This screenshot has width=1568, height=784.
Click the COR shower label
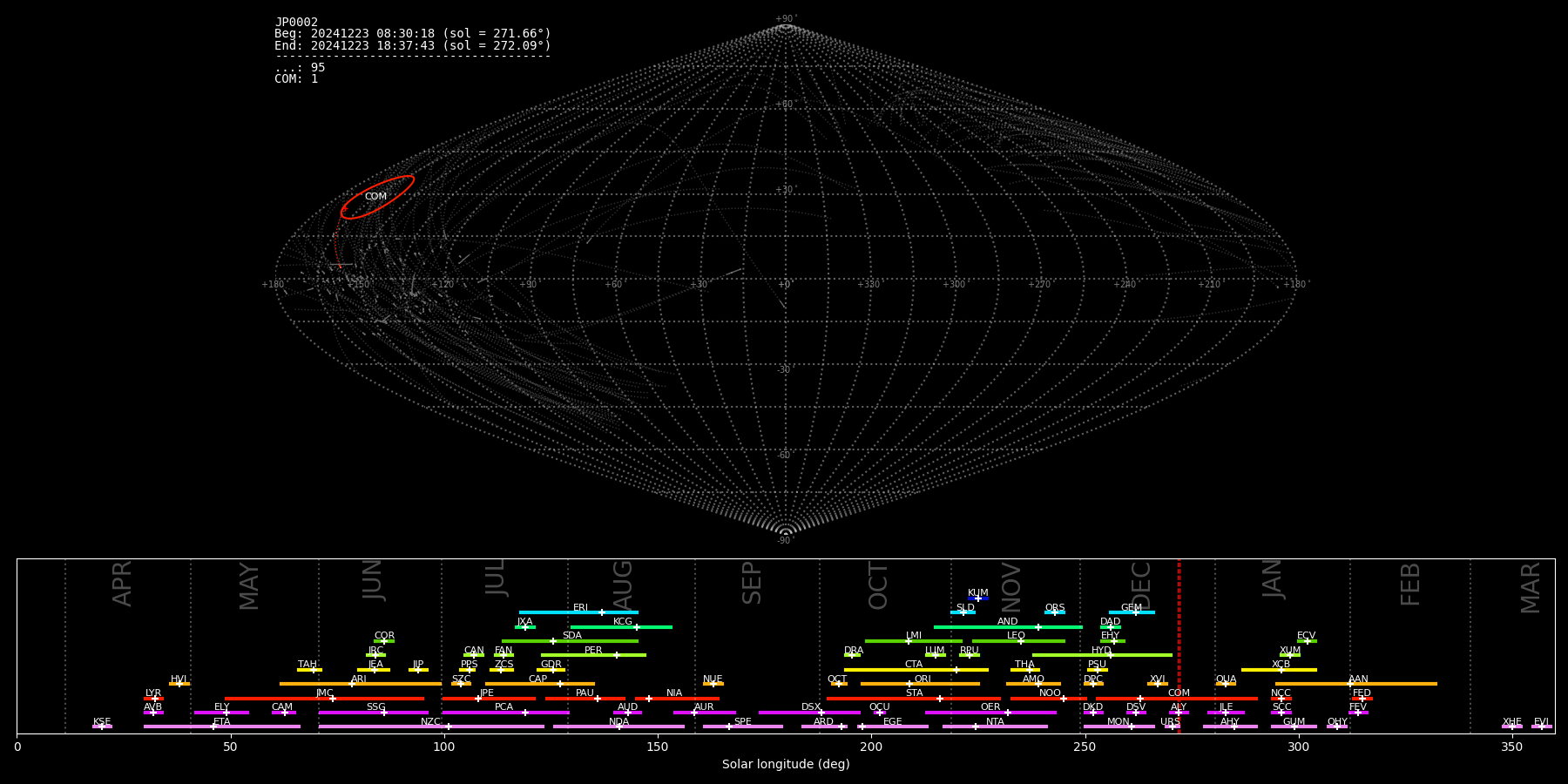[384, 636]
